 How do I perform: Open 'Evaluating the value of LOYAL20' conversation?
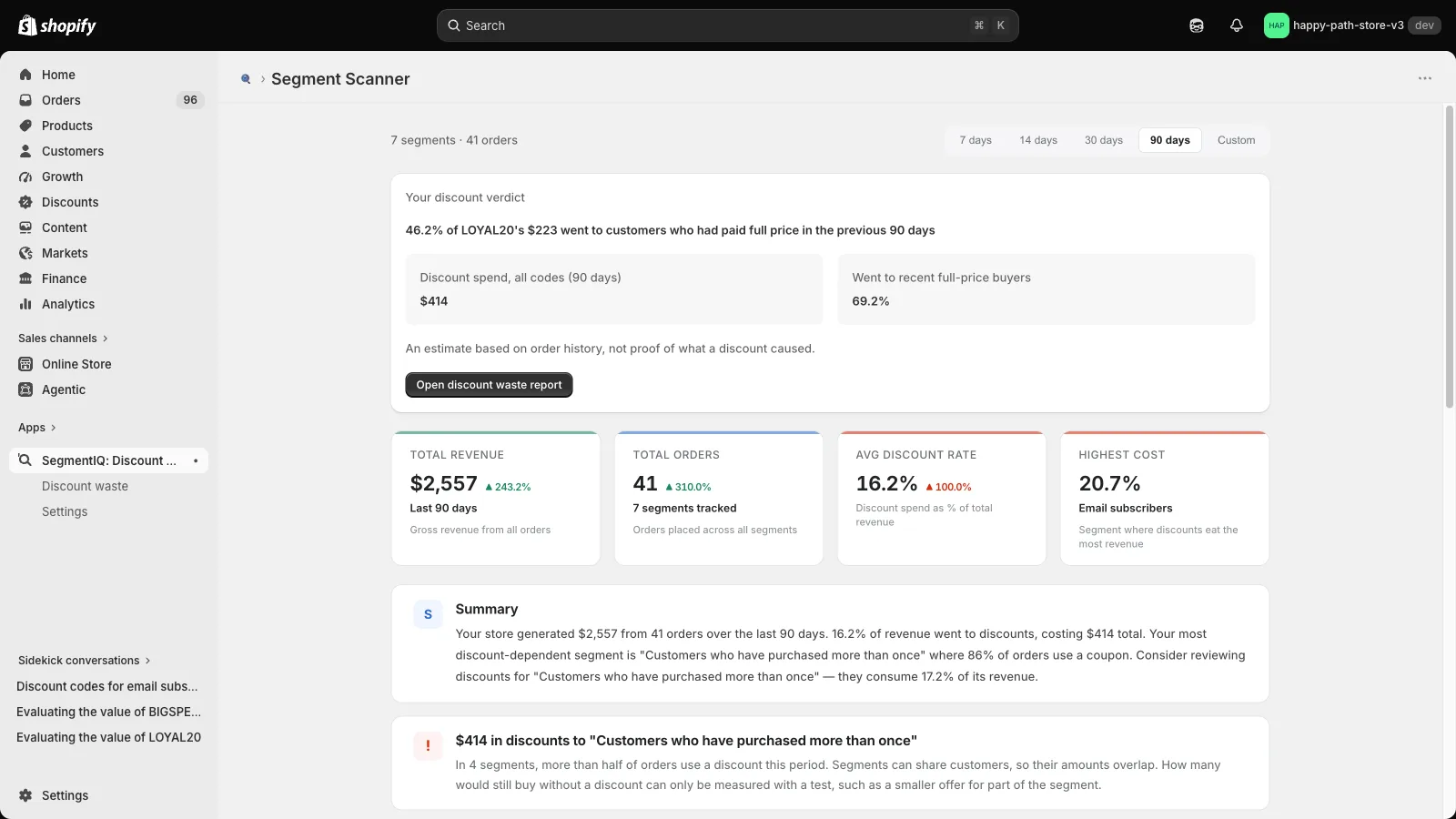click(108, 737)
